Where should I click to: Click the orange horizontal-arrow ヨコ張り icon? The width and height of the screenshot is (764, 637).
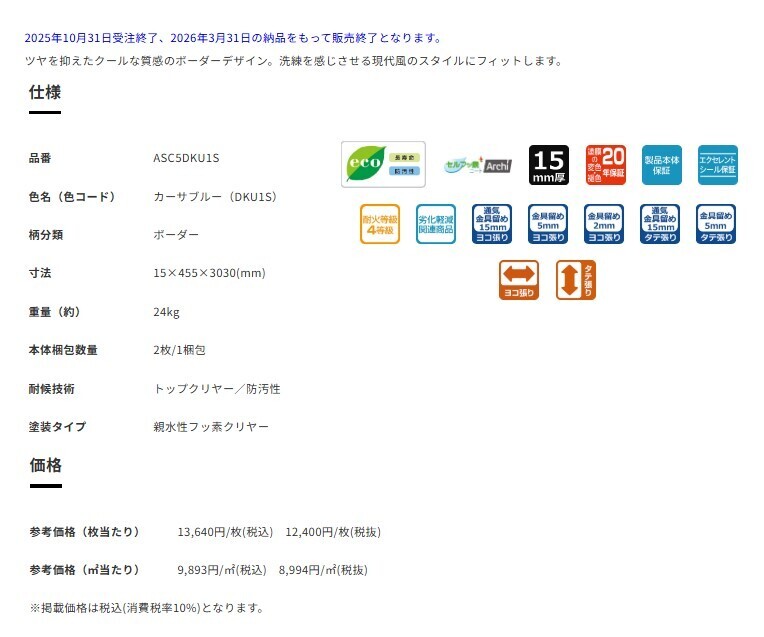click(518, 280)
